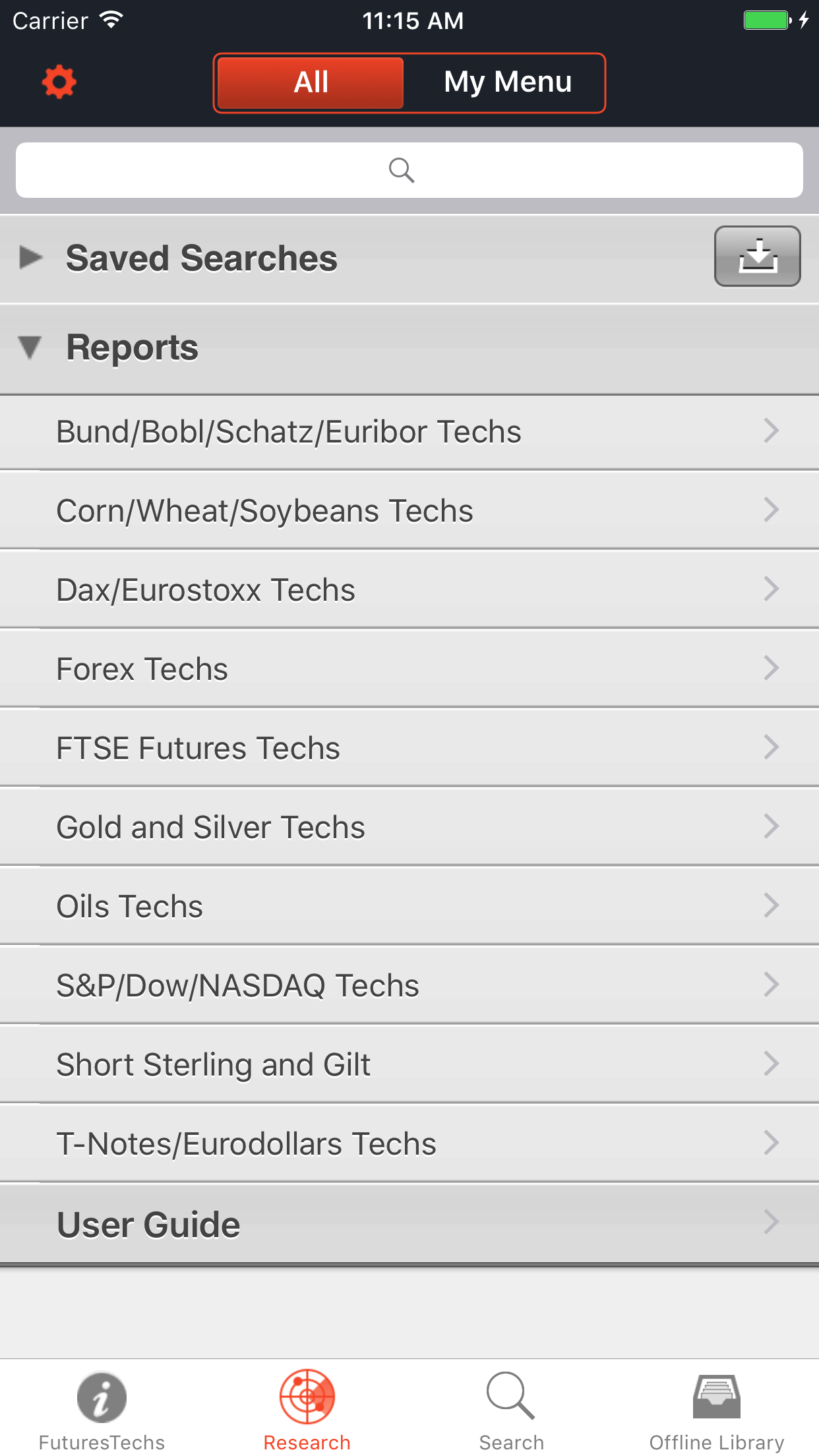Tap the magnifier icon in search field
The height and width of the screenshot is (1456, 819).
tap(401, 170)
